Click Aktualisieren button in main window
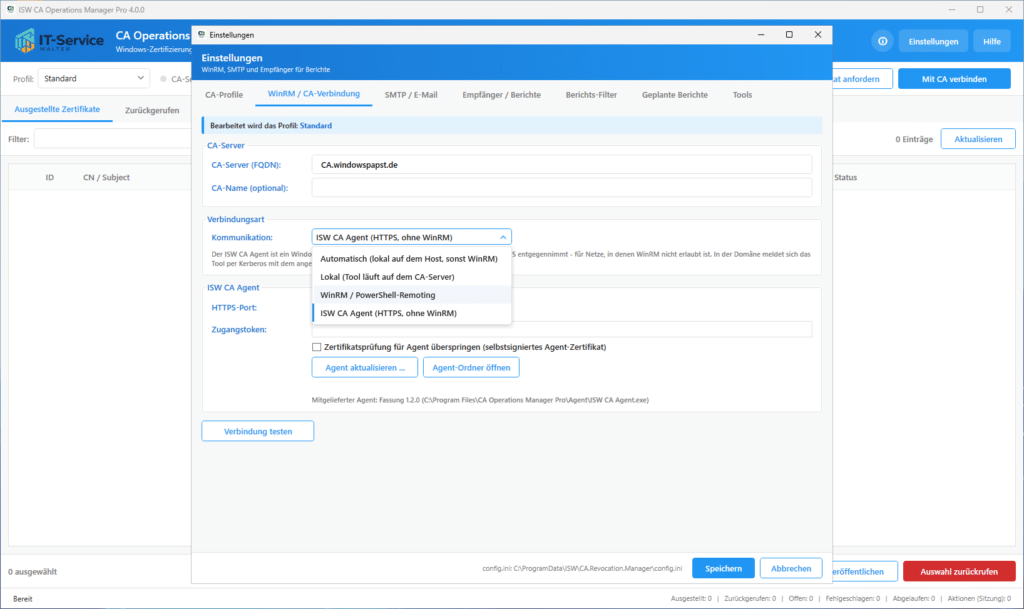Screen dimensions: 1024x609 coord(978,139)
